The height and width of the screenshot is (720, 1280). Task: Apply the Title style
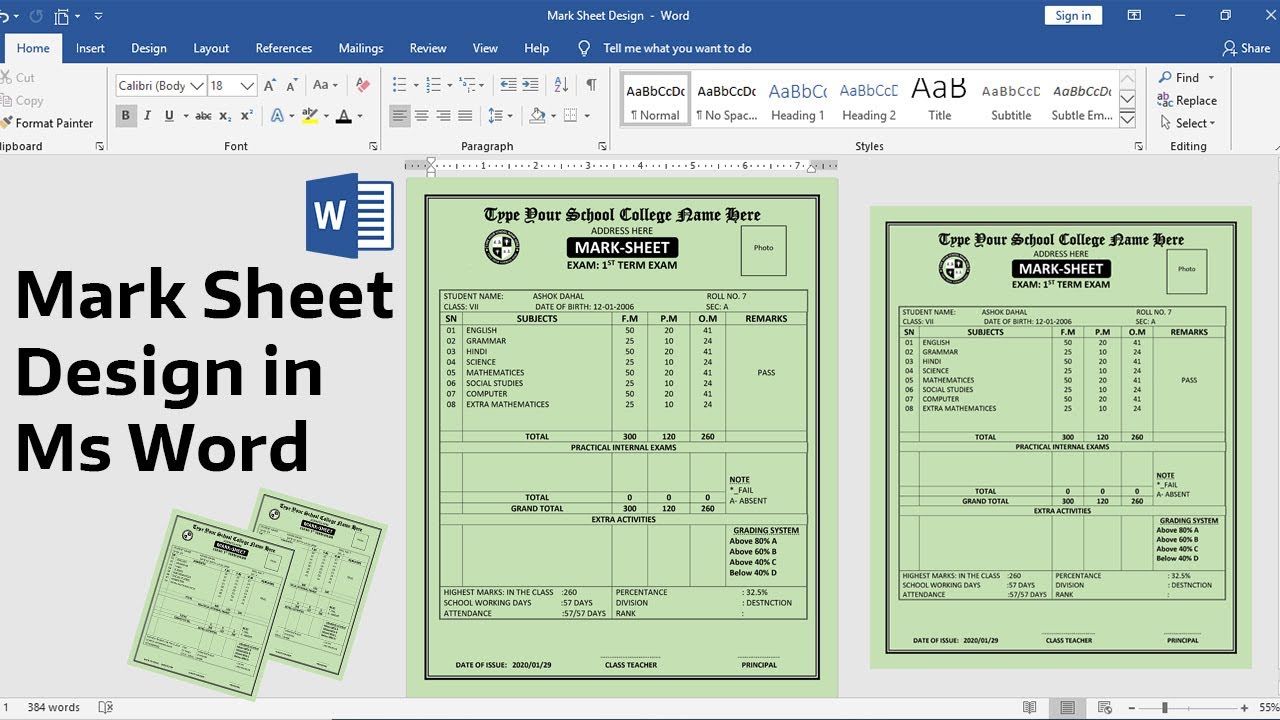click(x=940, y=100)
